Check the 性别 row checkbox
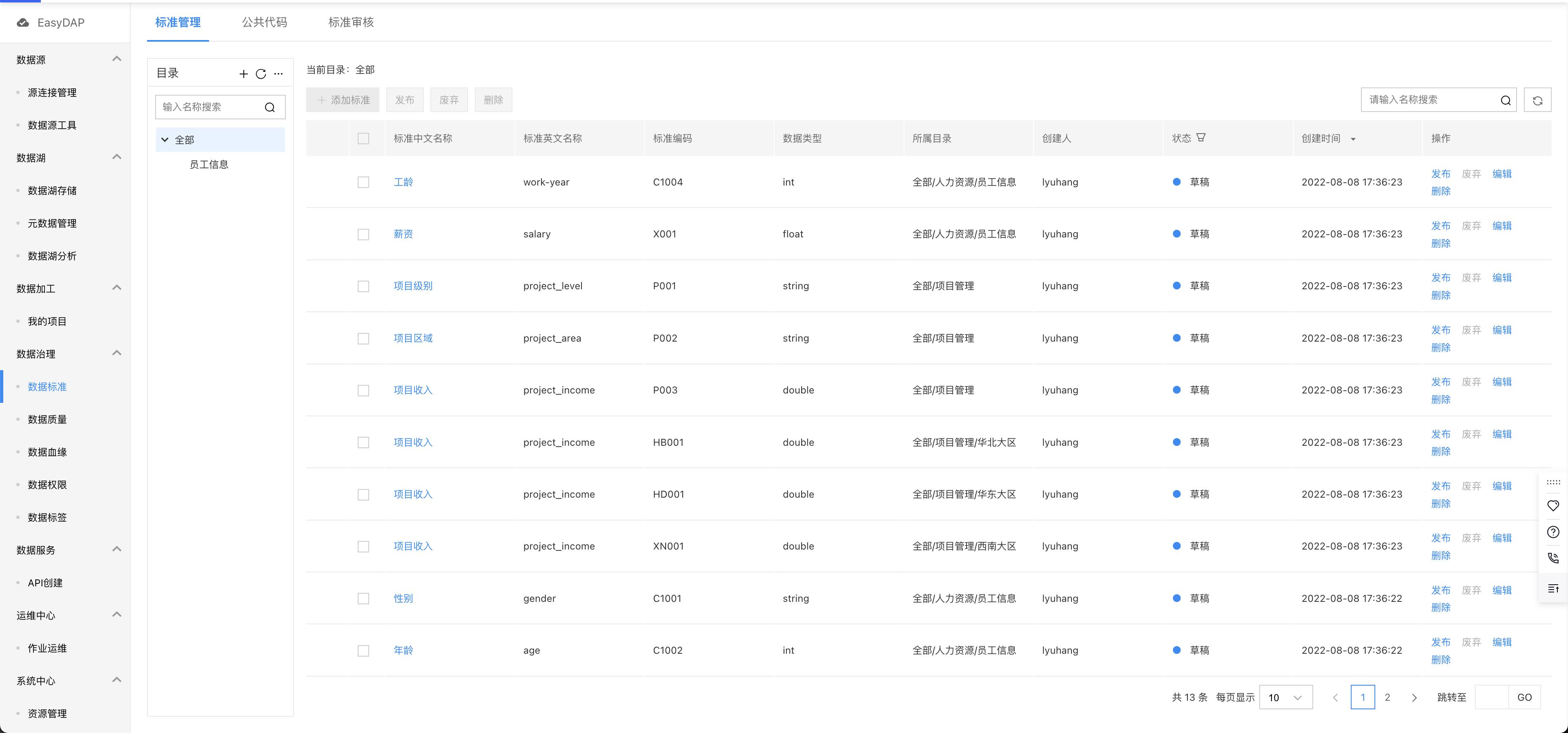This screenshot has height=733, width=1568. click(363, 599)
